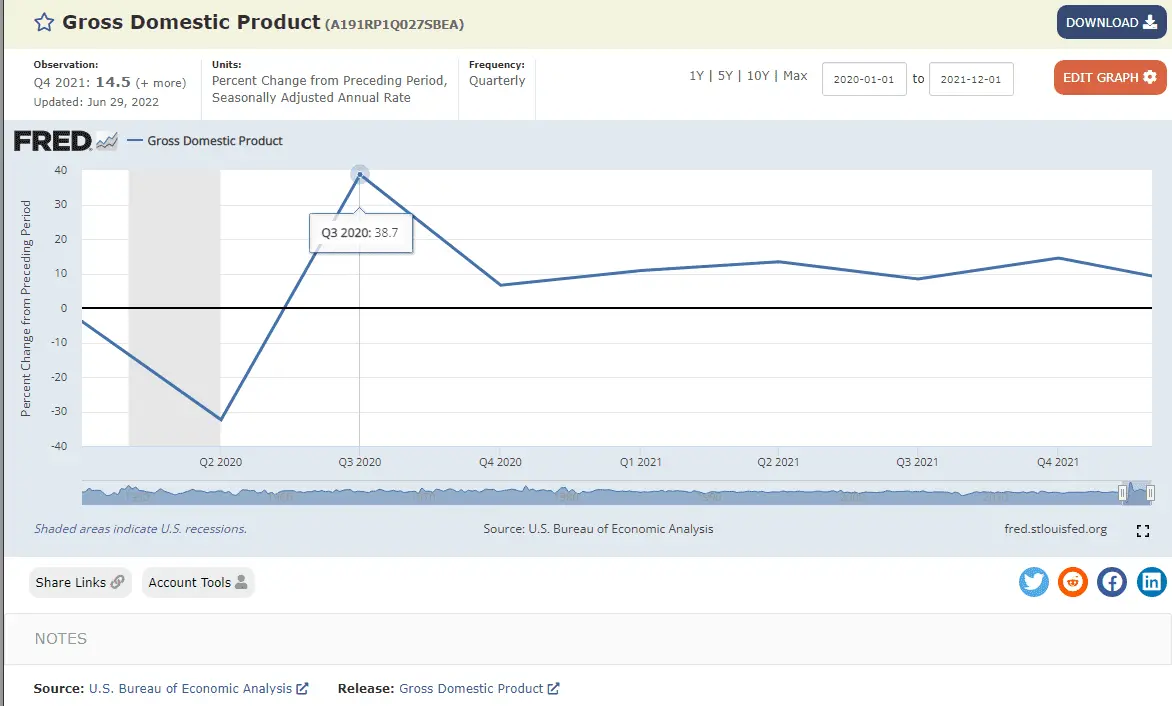Click the right handle of range slider
1172x706 pixels.
tap(1151, 493)
